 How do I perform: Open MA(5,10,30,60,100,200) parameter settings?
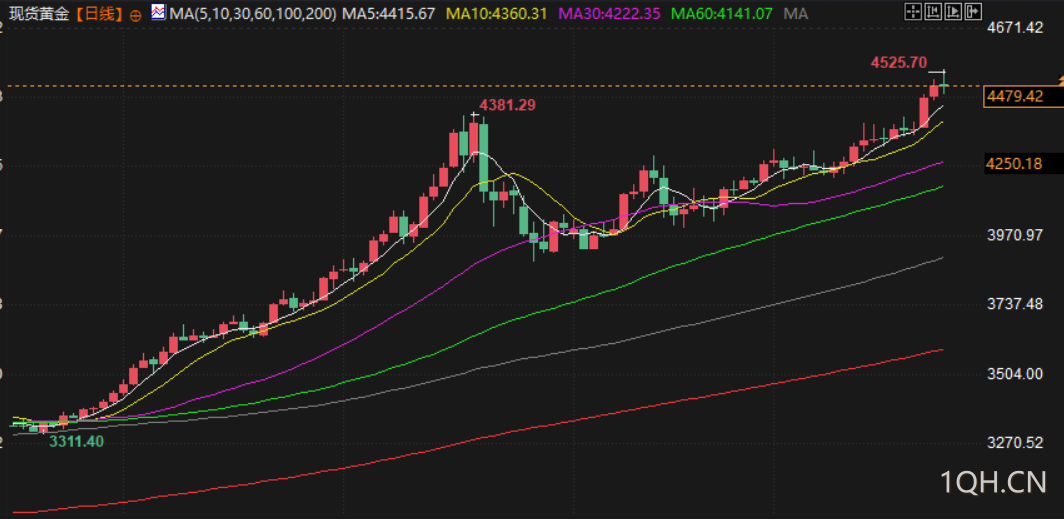click(x=252, y=14)
